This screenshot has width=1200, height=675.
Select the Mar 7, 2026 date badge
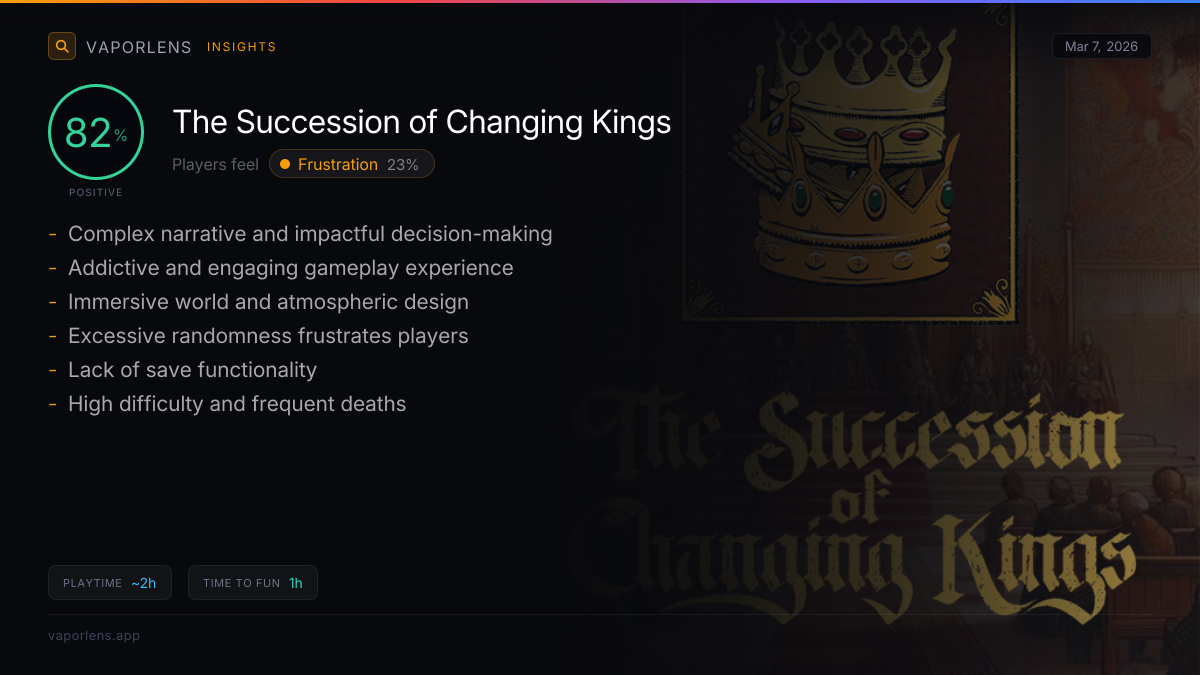point(1101,46)
